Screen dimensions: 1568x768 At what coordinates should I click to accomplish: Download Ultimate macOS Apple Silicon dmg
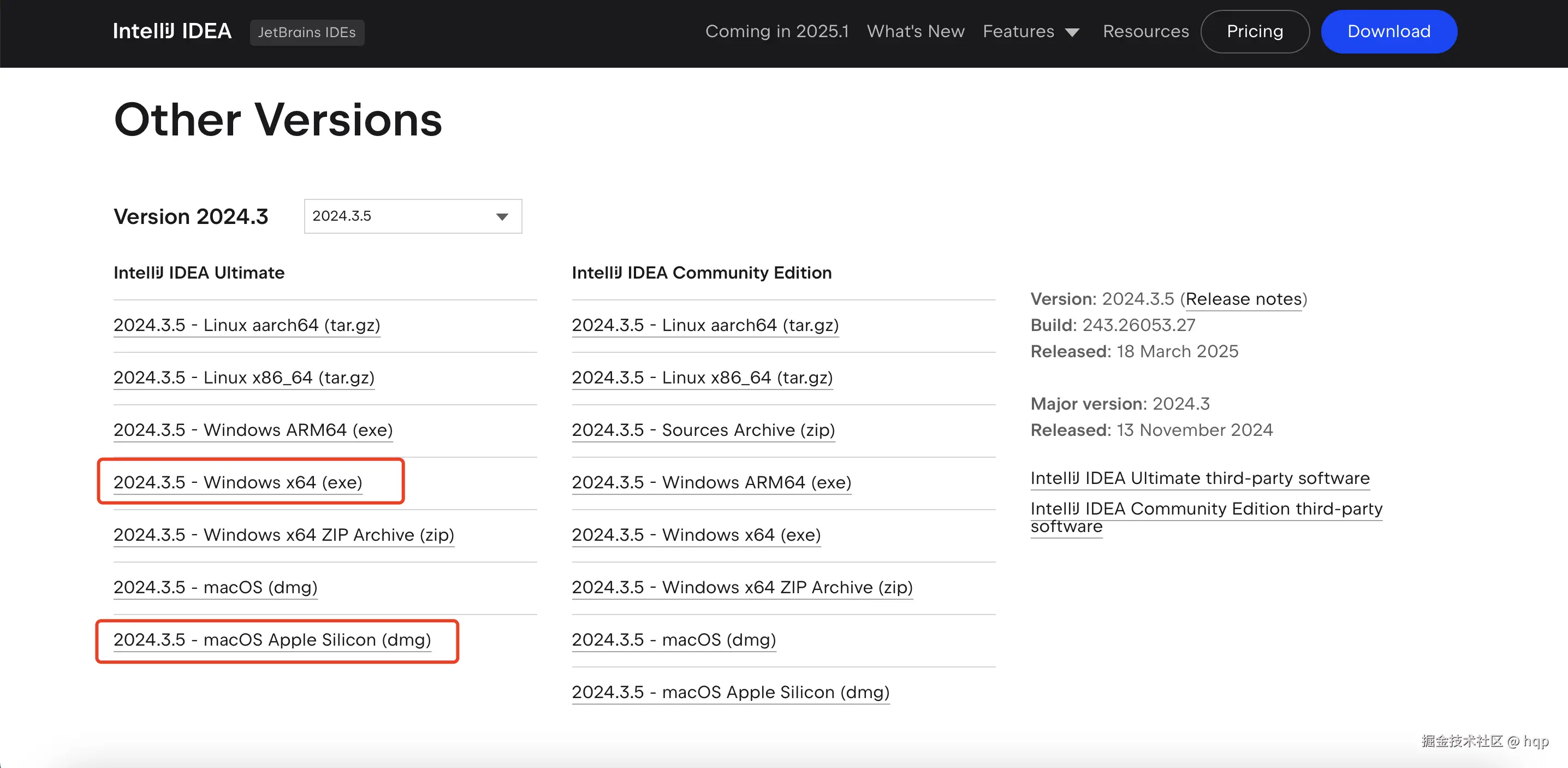click(272, 640)
